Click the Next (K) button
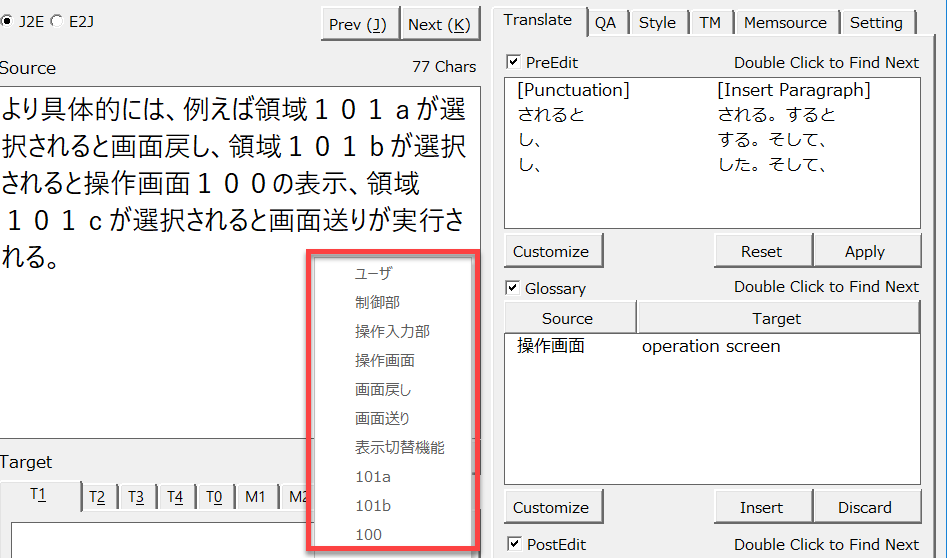947x558 pixels. pyautogui.click(x=440, y=24)
